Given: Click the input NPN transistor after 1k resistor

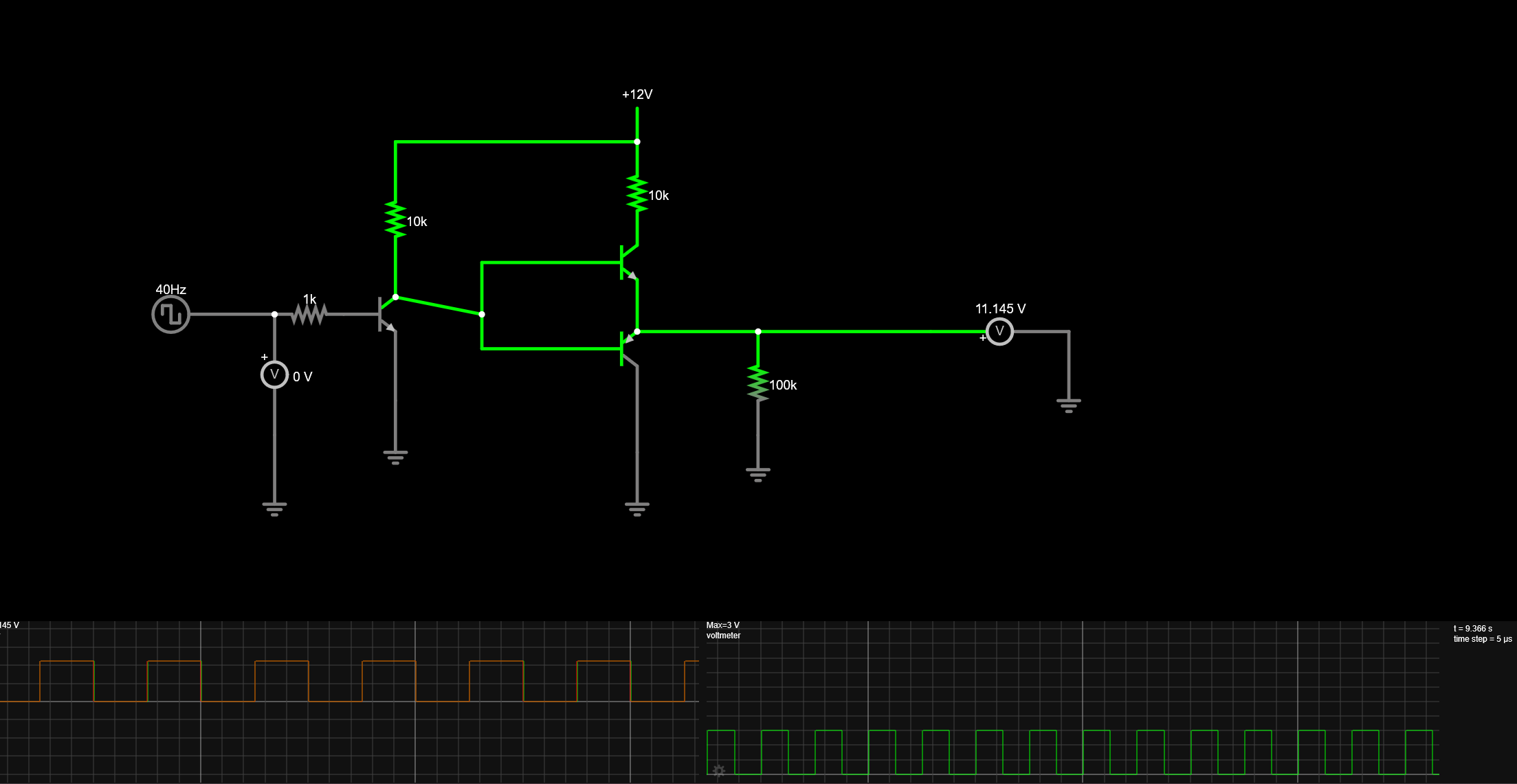Looking at the screenshot, I should [386, 315].
